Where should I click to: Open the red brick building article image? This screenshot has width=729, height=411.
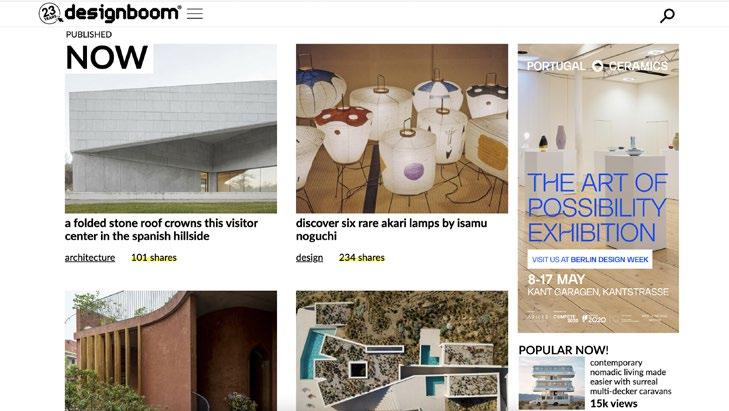[171, 351]
